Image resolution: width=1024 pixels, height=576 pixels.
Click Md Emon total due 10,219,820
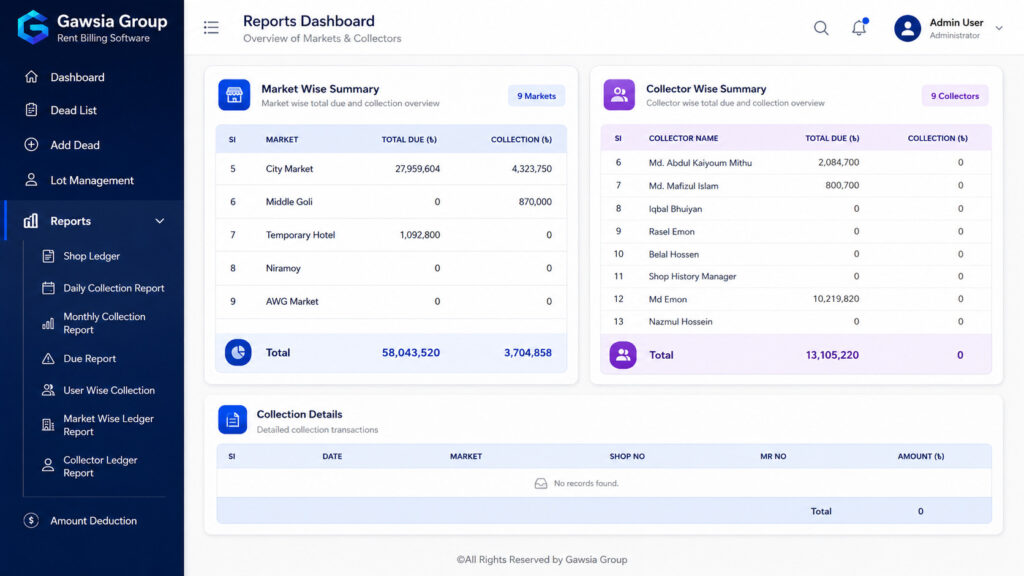point(836,298)
